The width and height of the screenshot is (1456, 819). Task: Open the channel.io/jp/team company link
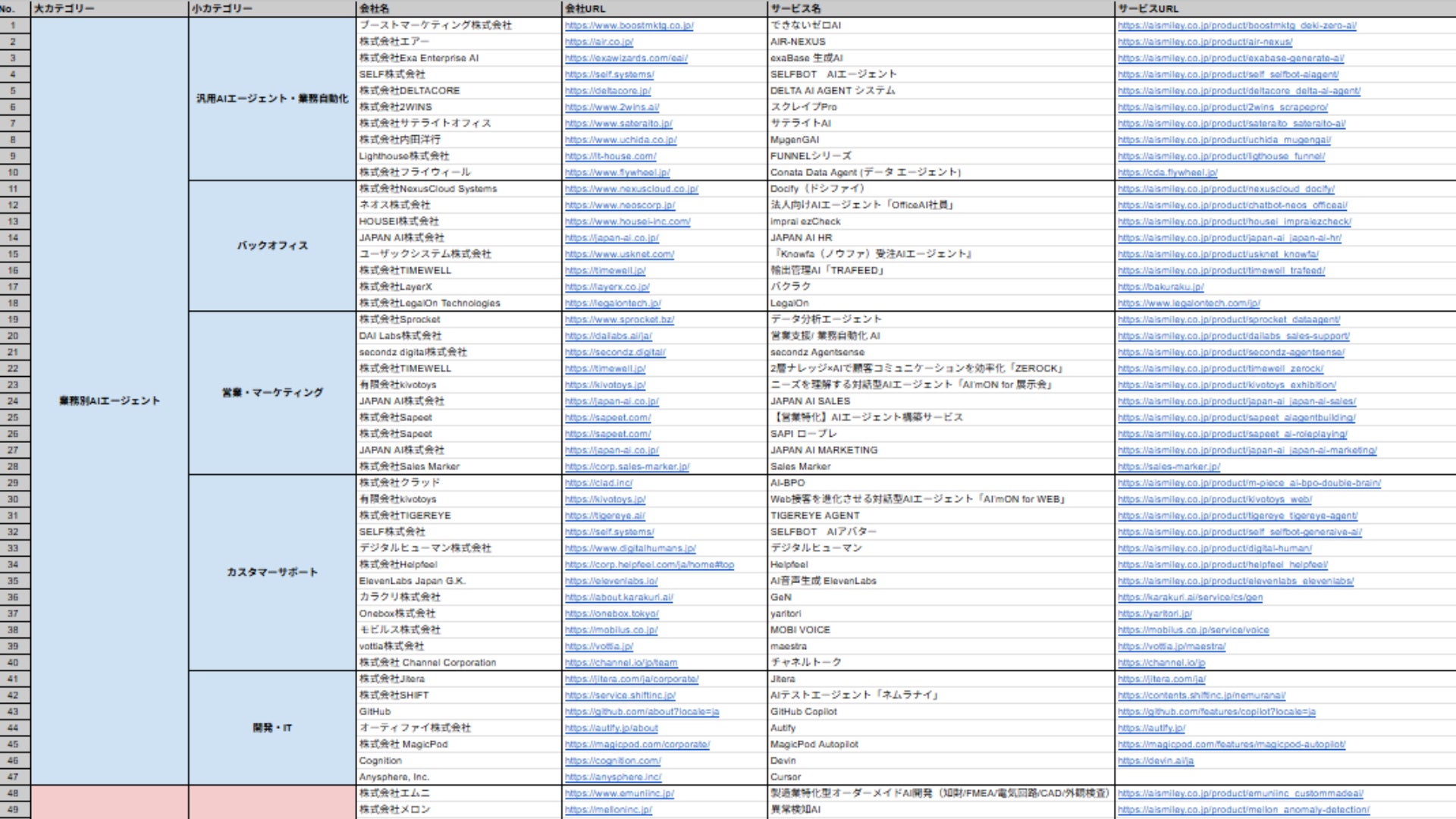pos(620,663)
